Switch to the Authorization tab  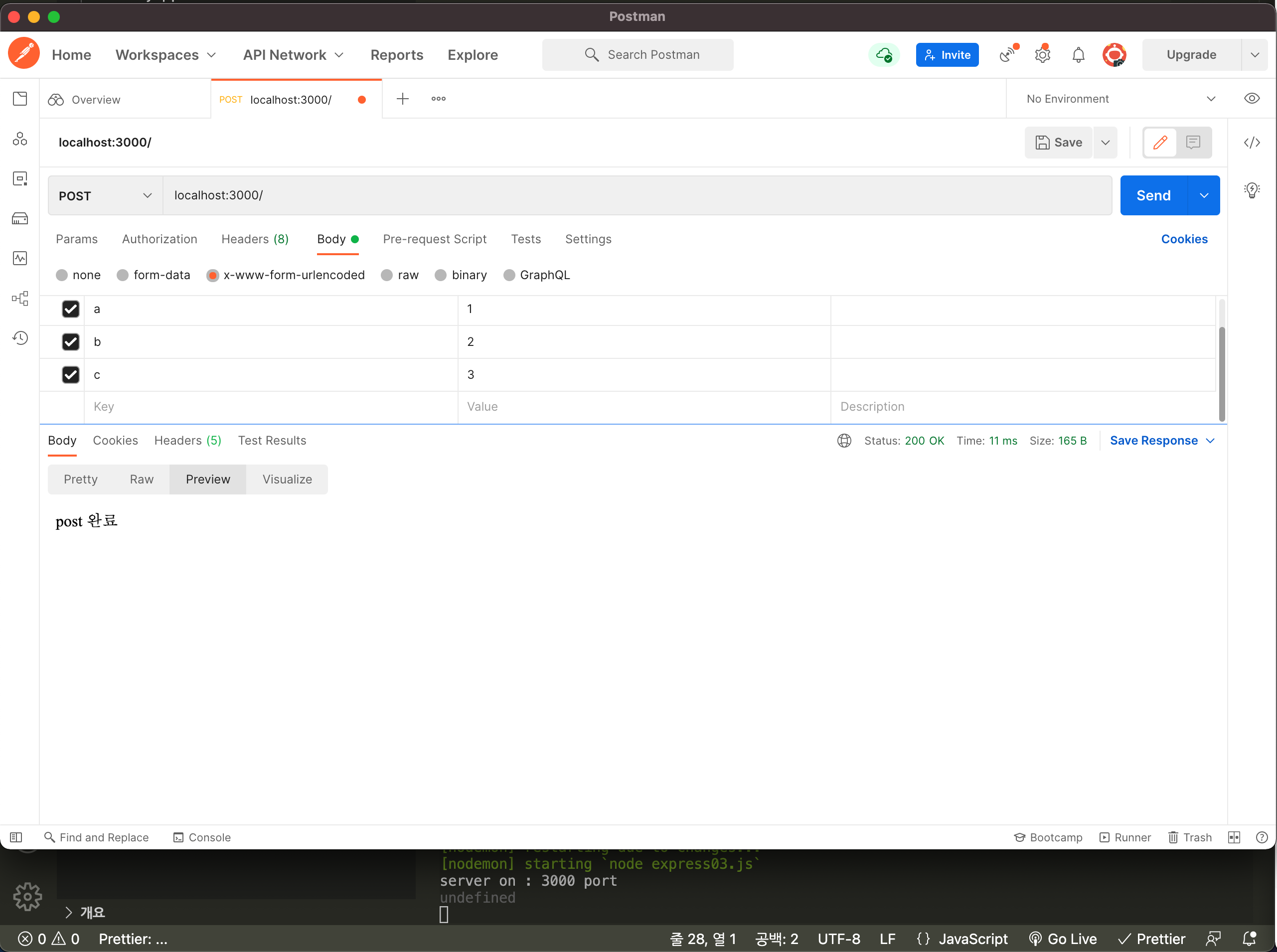coord(160,239)
